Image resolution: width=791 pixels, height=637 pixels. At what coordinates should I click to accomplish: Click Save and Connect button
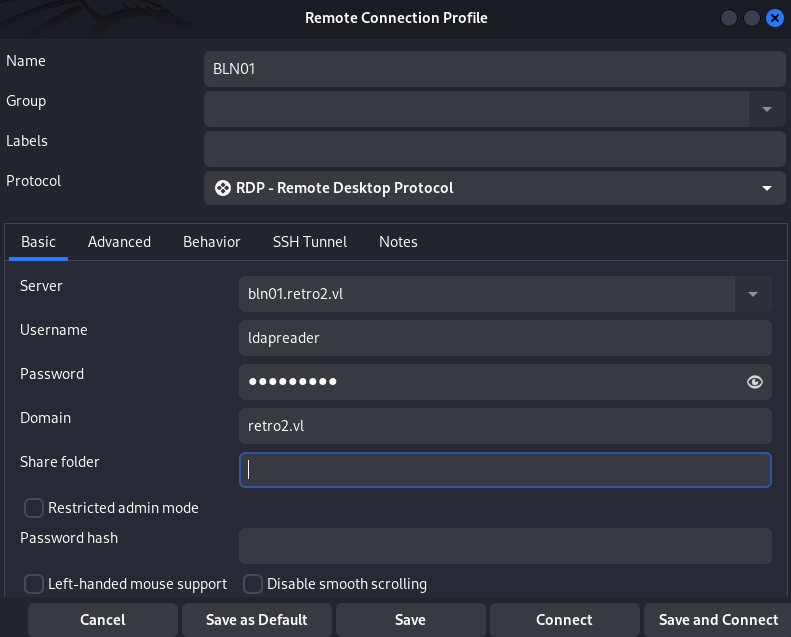[718, 620]
